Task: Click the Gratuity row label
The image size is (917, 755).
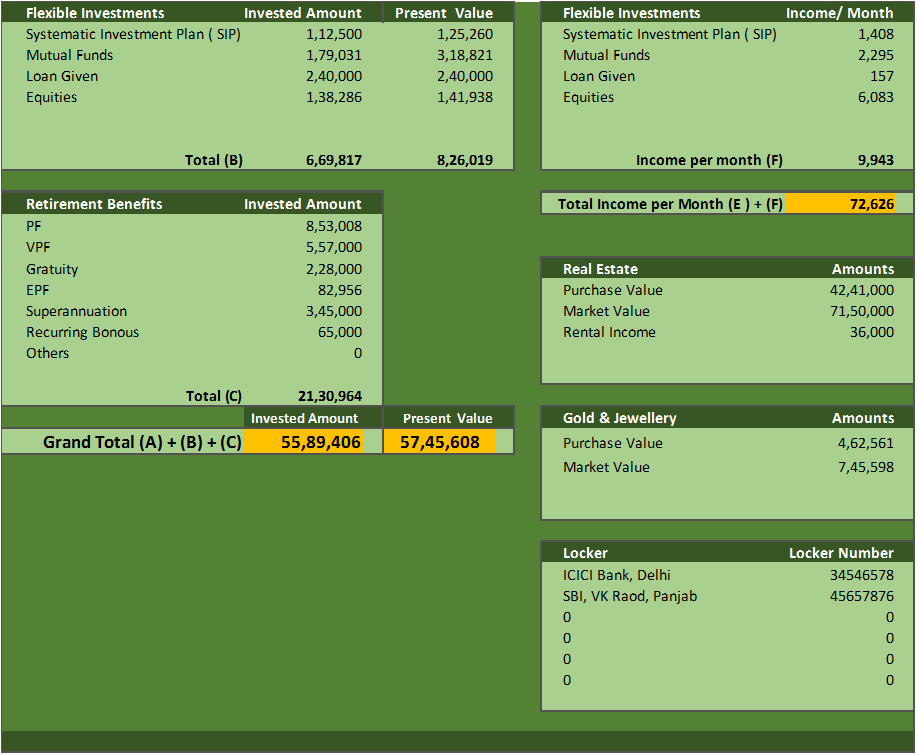Action: coord(51,270)
